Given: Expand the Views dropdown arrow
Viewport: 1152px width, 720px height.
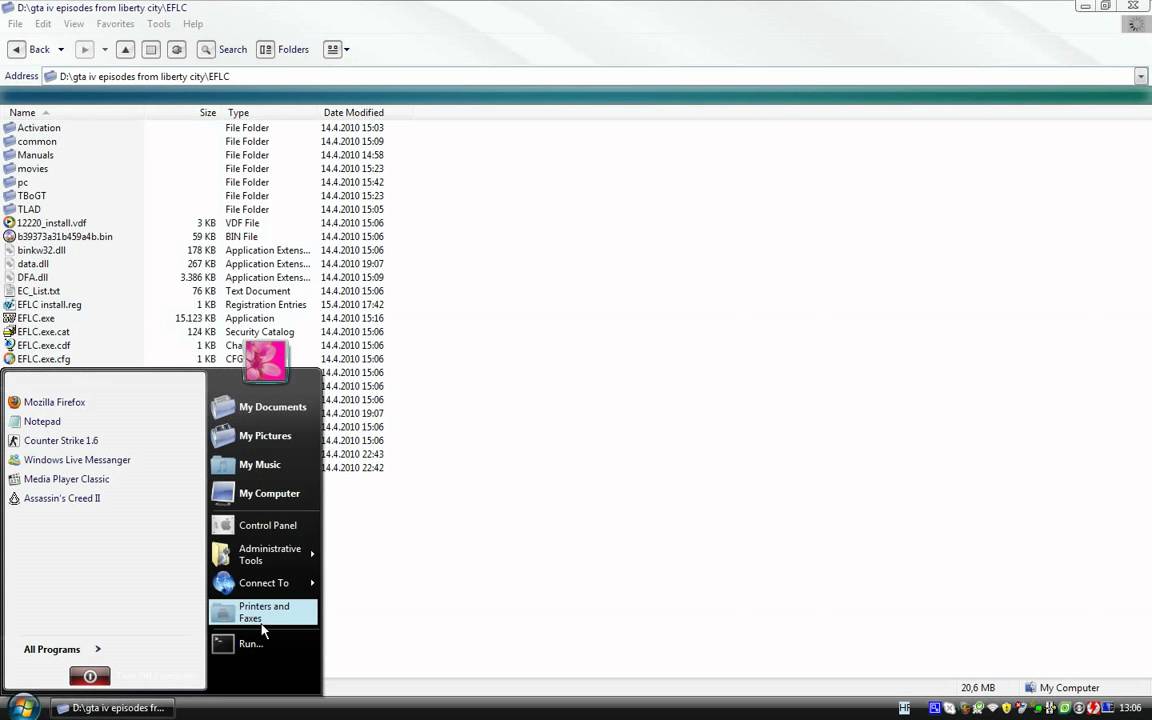Looking at the screenshot, I should click(x=347, y=49).
